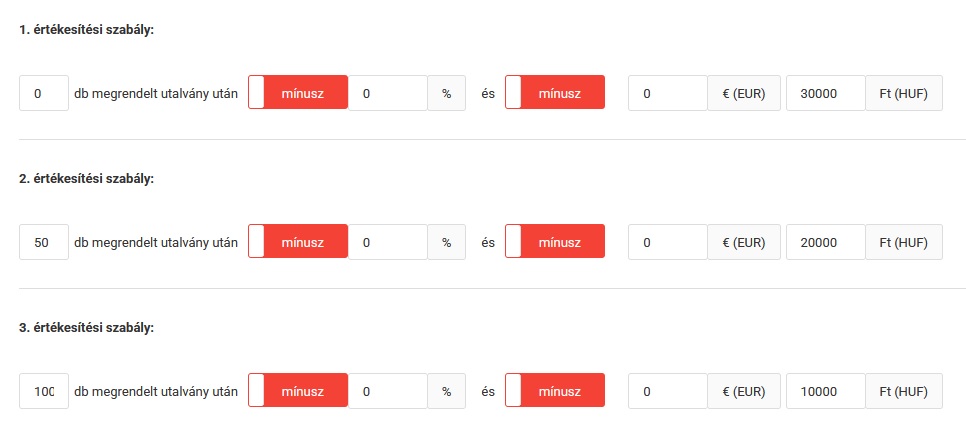Click rule 2 quantity field showing 50
966x423 pixels.
click(44, 242)
